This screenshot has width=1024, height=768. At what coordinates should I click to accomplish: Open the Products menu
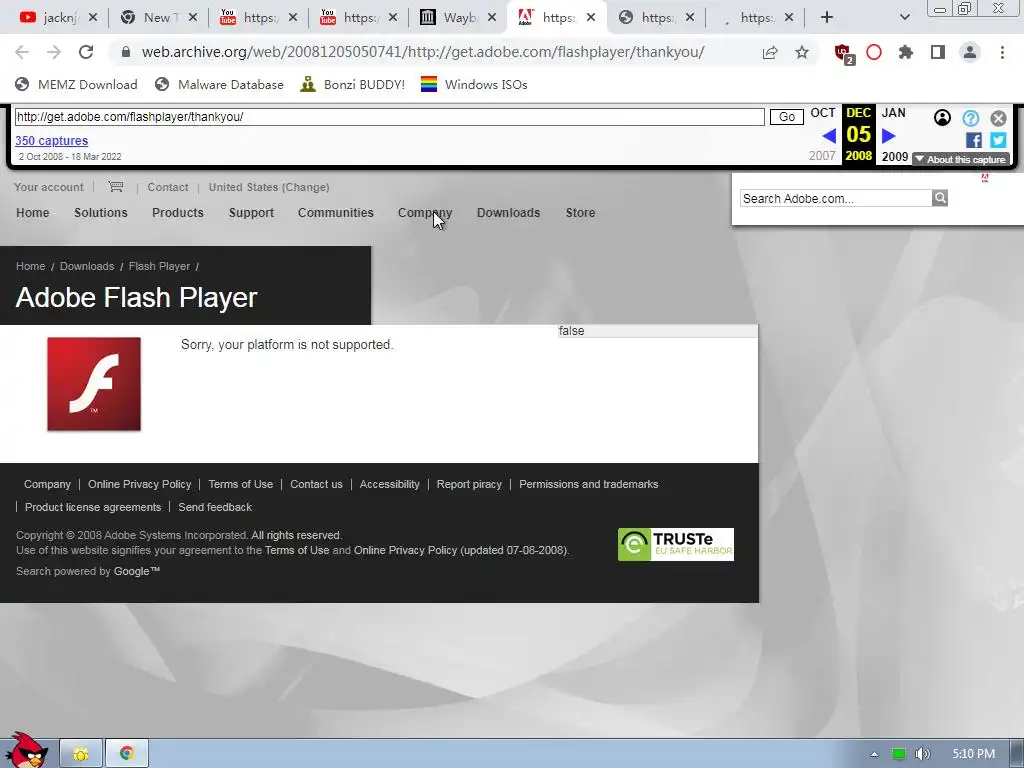pos(178,213)
